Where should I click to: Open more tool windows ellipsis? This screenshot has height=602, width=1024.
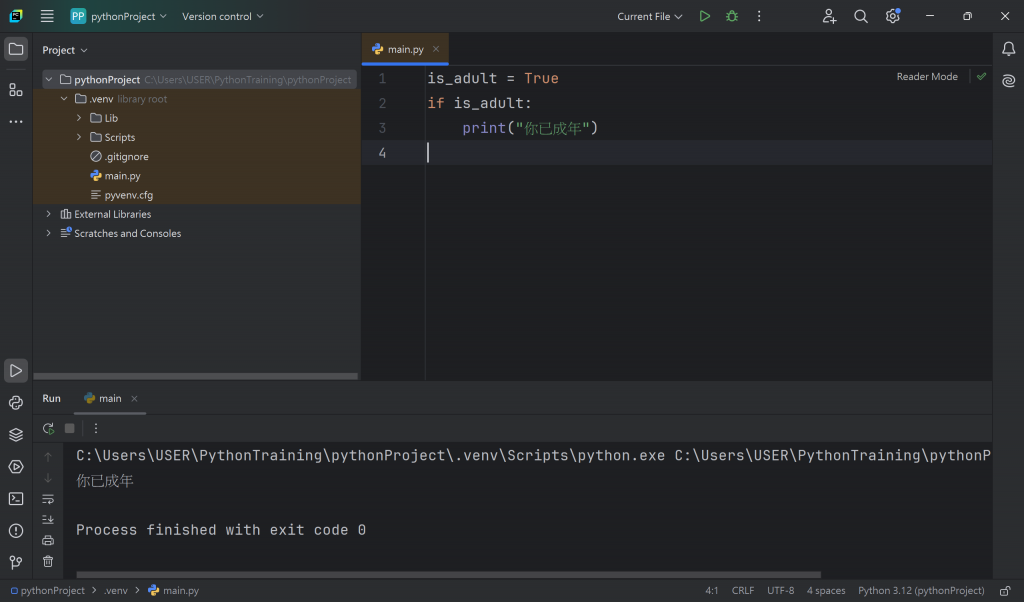tap(16, 121)
